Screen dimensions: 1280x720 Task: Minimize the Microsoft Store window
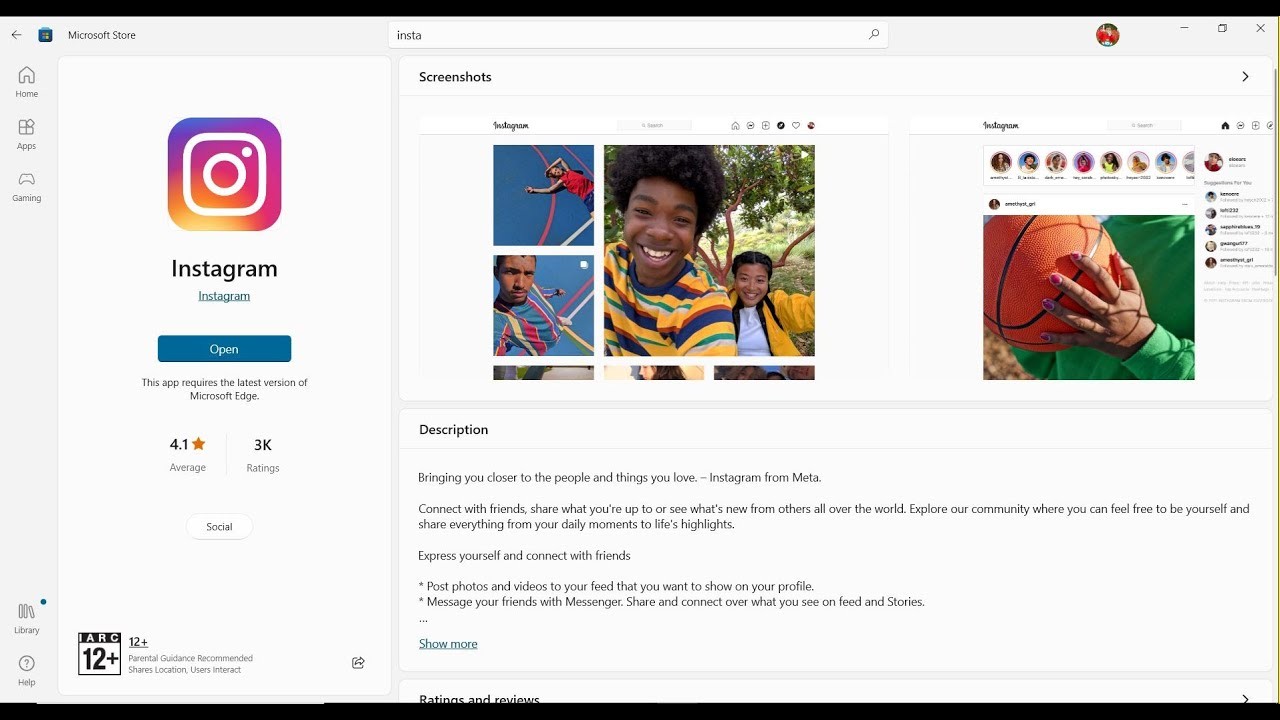pos(1184,28)
